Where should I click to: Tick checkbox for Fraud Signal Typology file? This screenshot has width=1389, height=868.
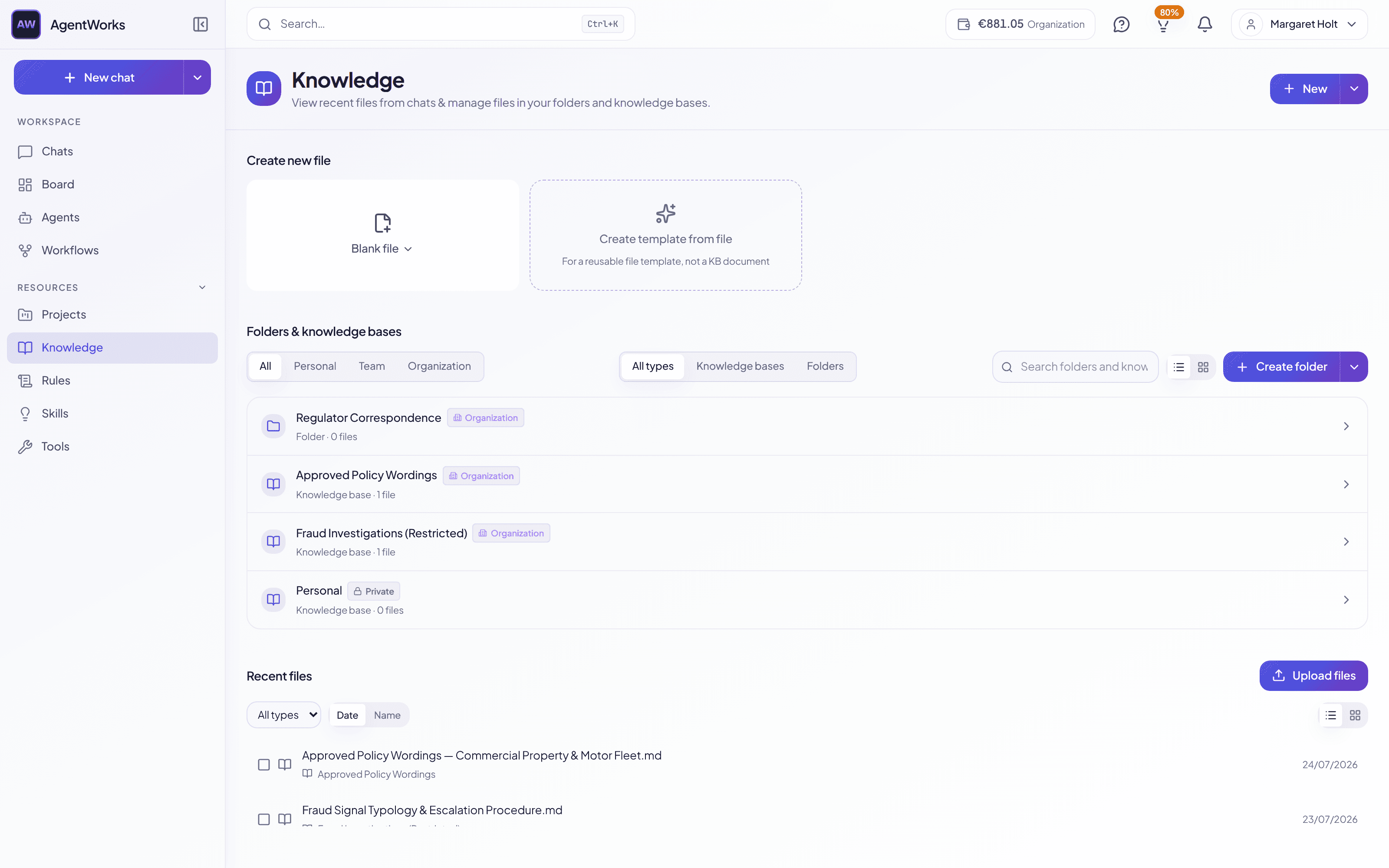point(264,819)
